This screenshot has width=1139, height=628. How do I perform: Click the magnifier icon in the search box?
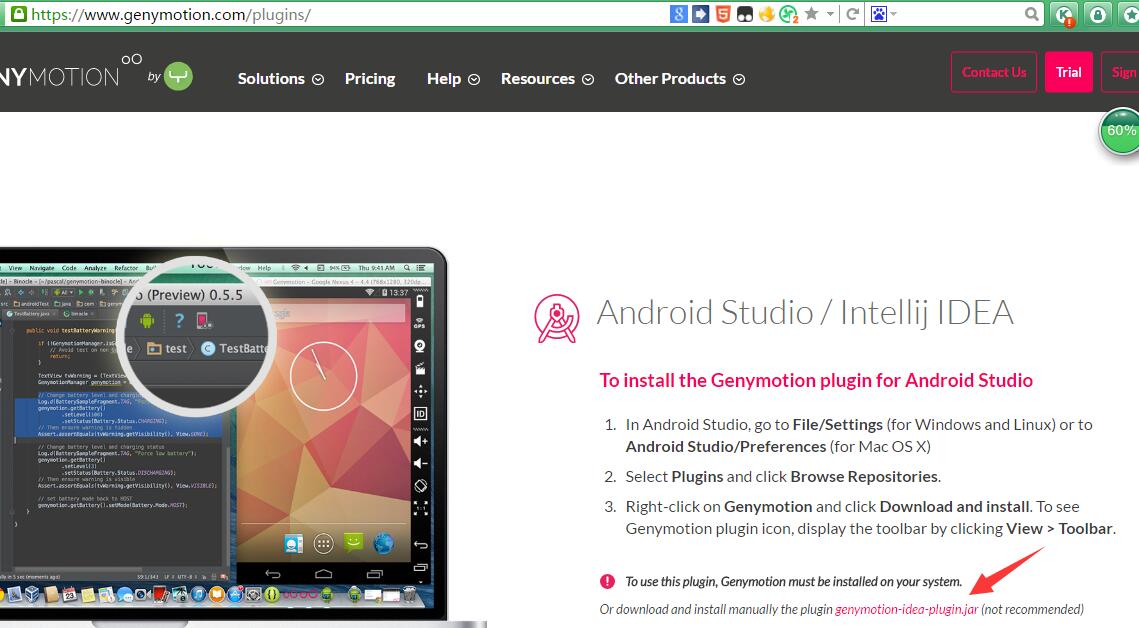(x=1031, y=14)
